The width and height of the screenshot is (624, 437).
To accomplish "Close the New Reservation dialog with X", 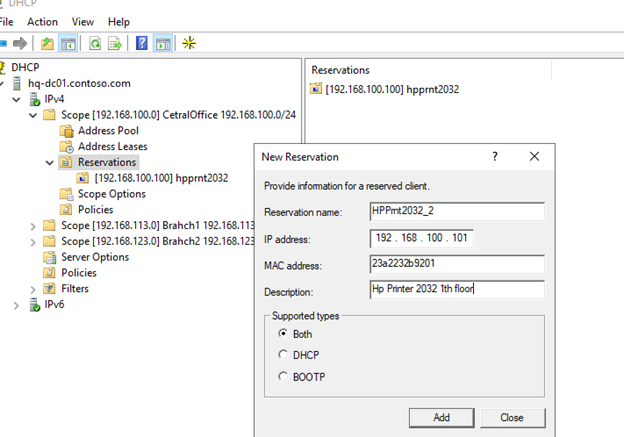I will (x=534, y=156).
